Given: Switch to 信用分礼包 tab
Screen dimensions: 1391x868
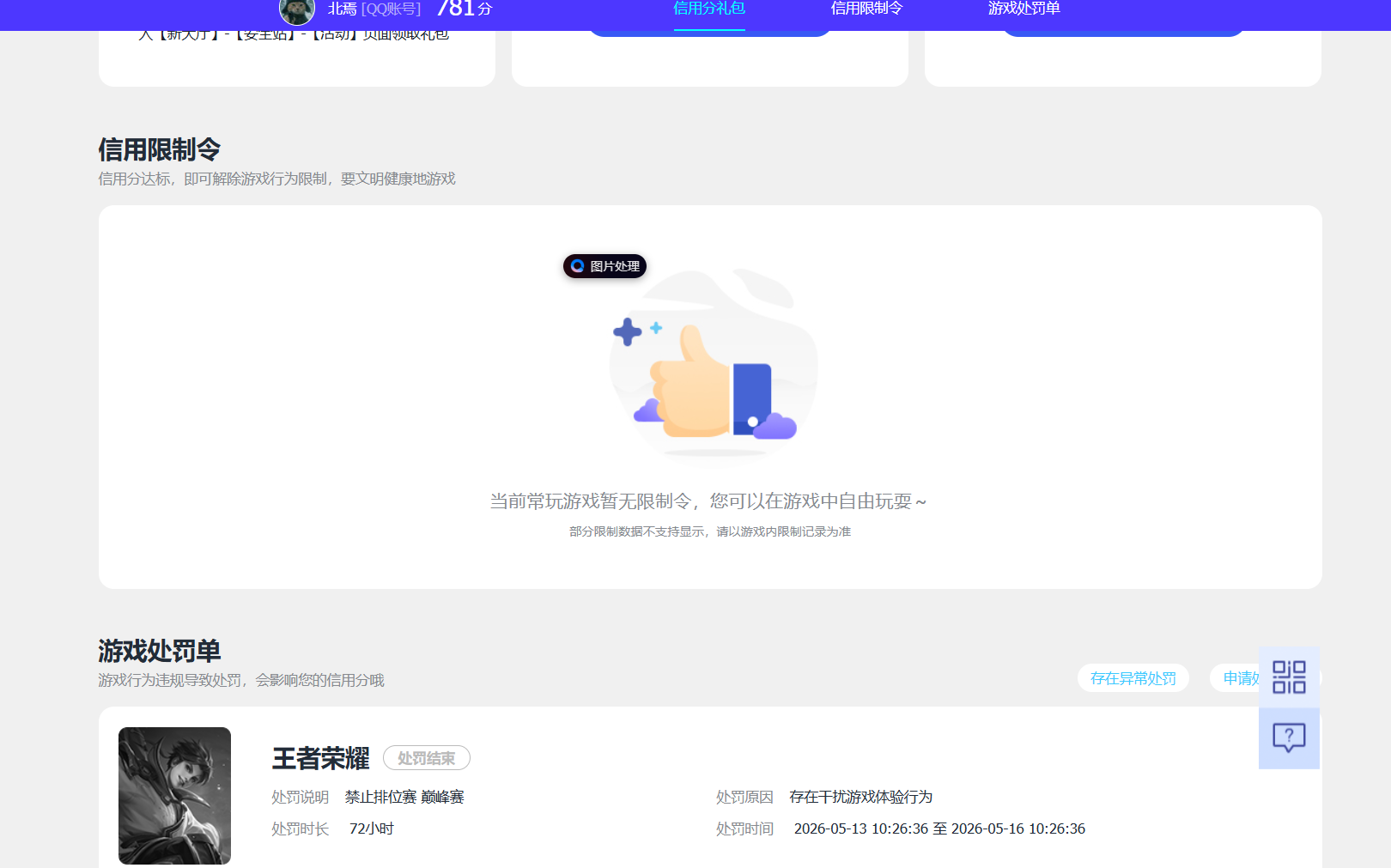Looking at the screenshot, I should click(x=709, y=9).
